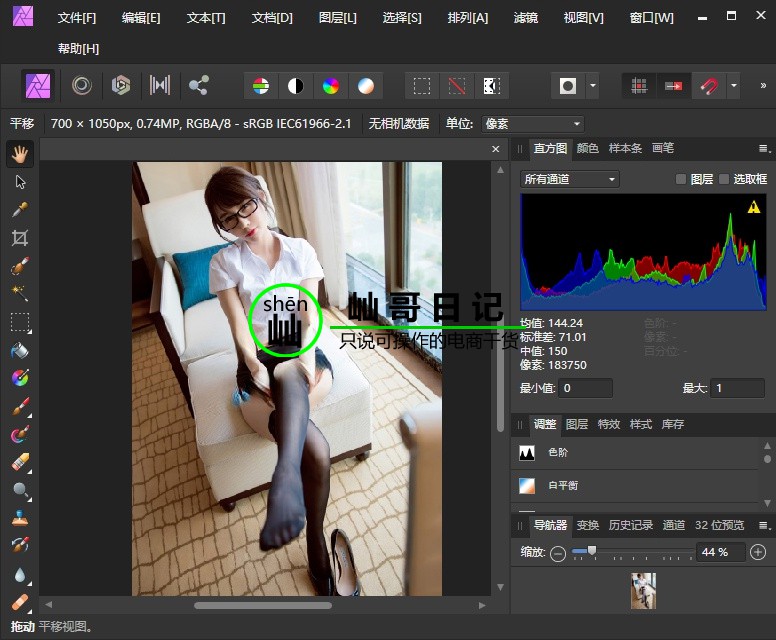Select the Gradient tool

point(20,378)
